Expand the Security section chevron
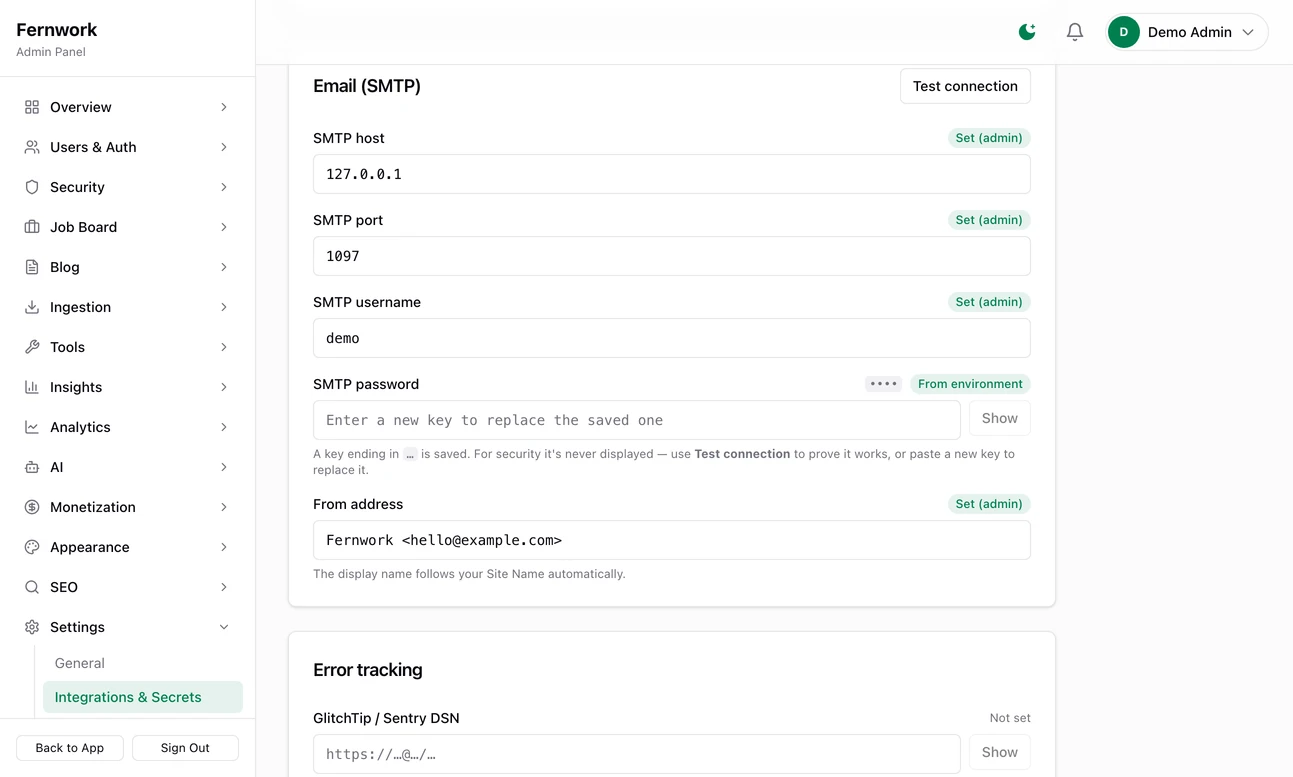The height and width of the screenshot is (777, 1293). [224, 187]
